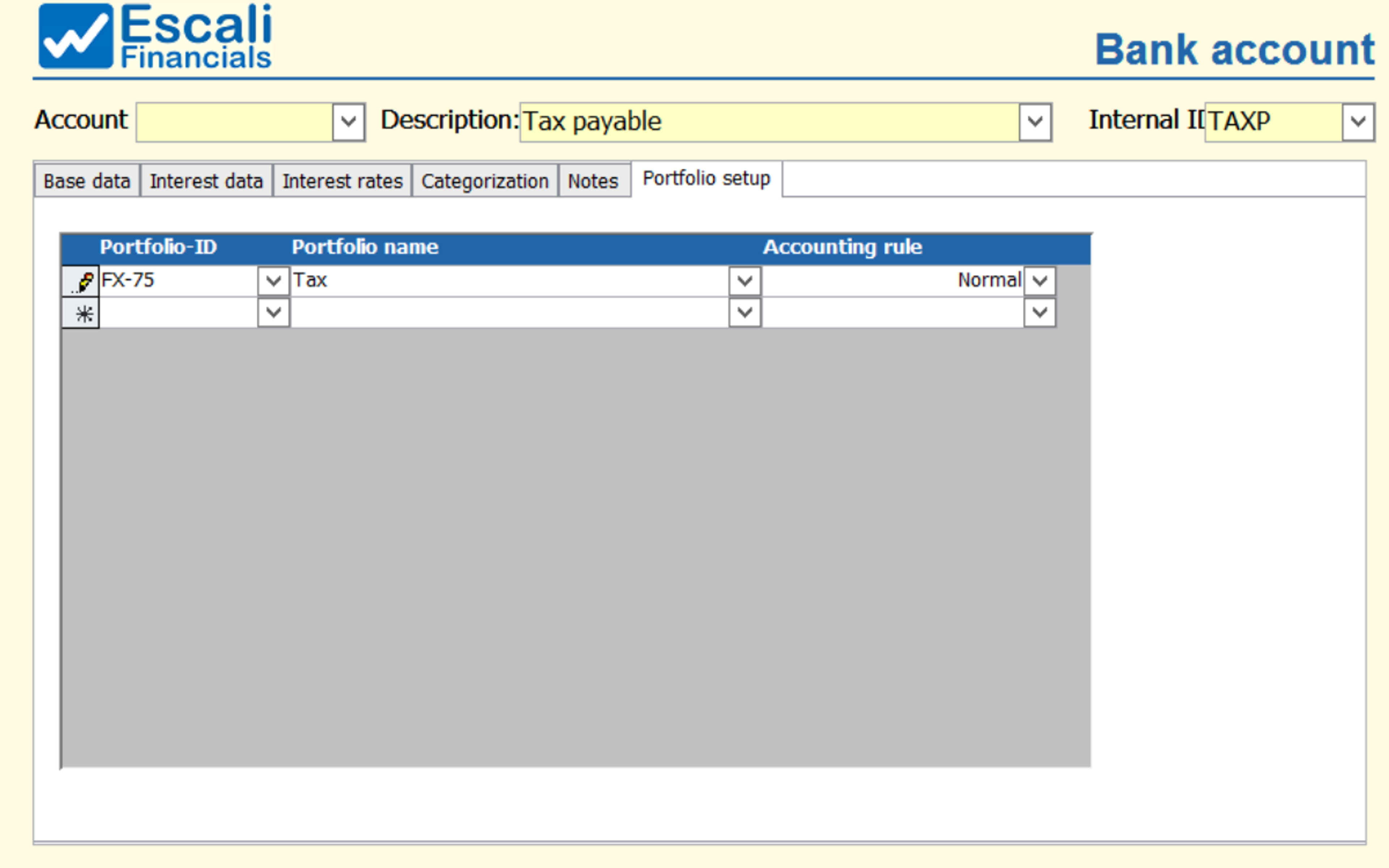The image size is (1389, 868).
Task: Click the new record asterisk row selector
Action: click(81, 314)
